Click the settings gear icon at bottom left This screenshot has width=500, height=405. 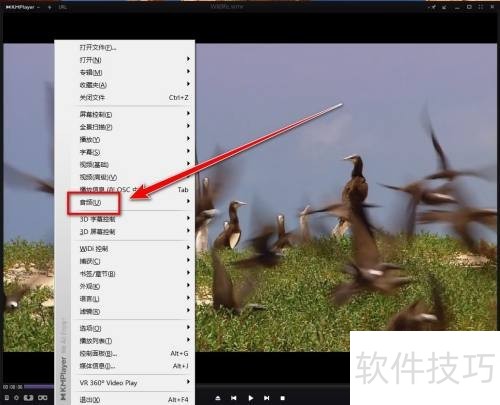coord(16,398)
